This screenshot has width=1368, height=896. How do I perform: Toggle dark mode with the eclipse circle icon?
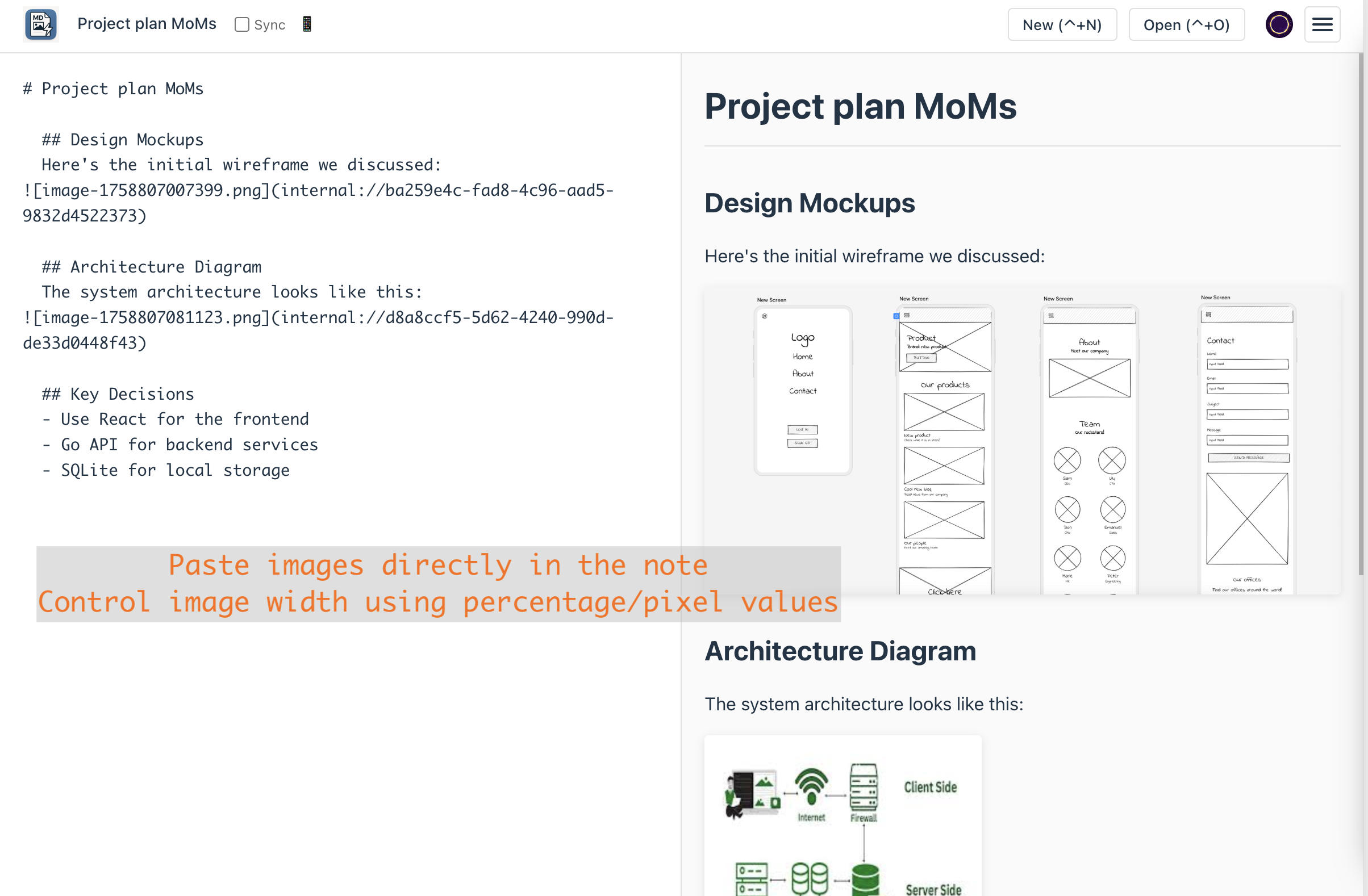1278,24
